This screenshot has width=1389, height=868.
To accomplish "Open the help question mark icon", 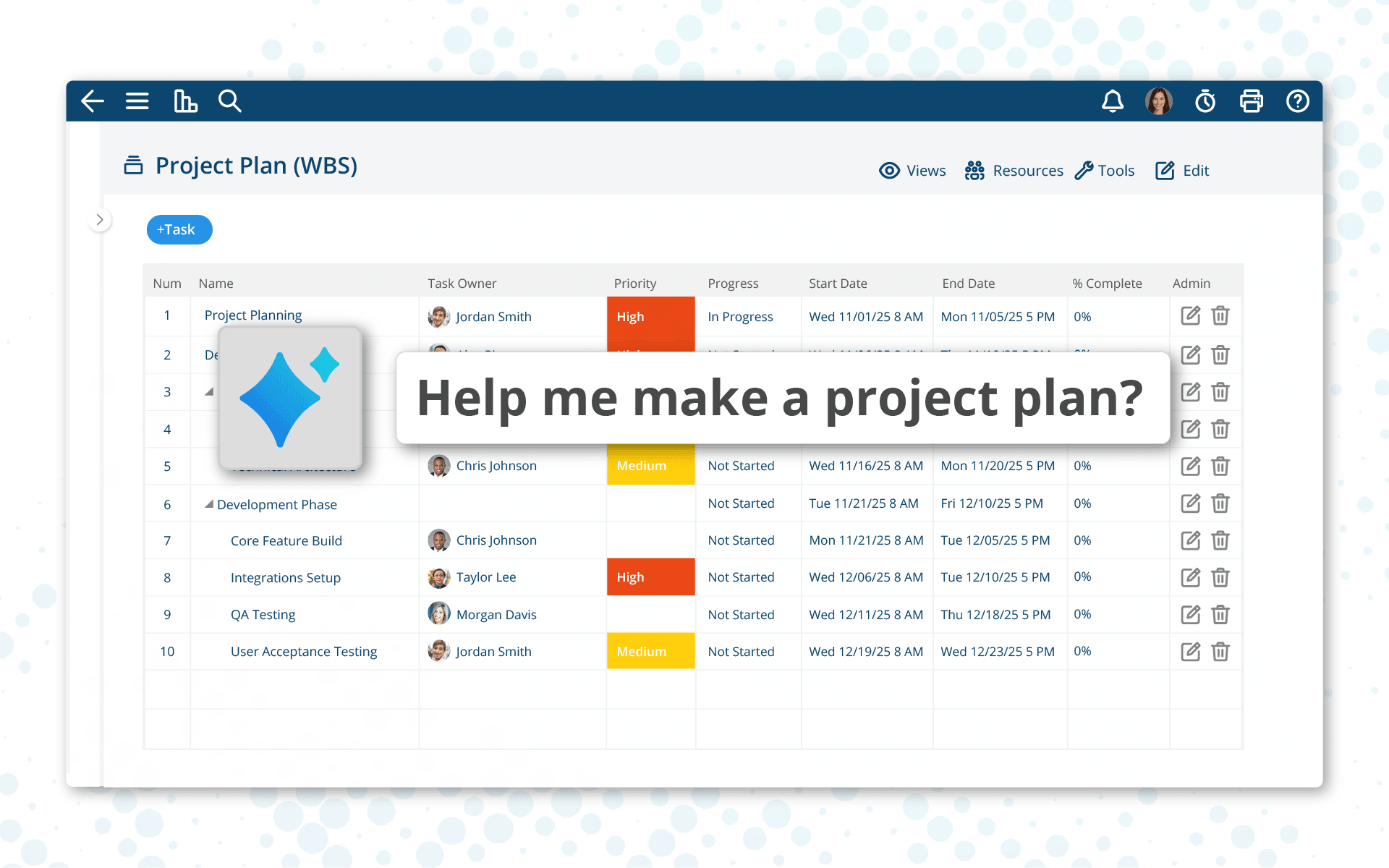I will tap(1298, 101).
